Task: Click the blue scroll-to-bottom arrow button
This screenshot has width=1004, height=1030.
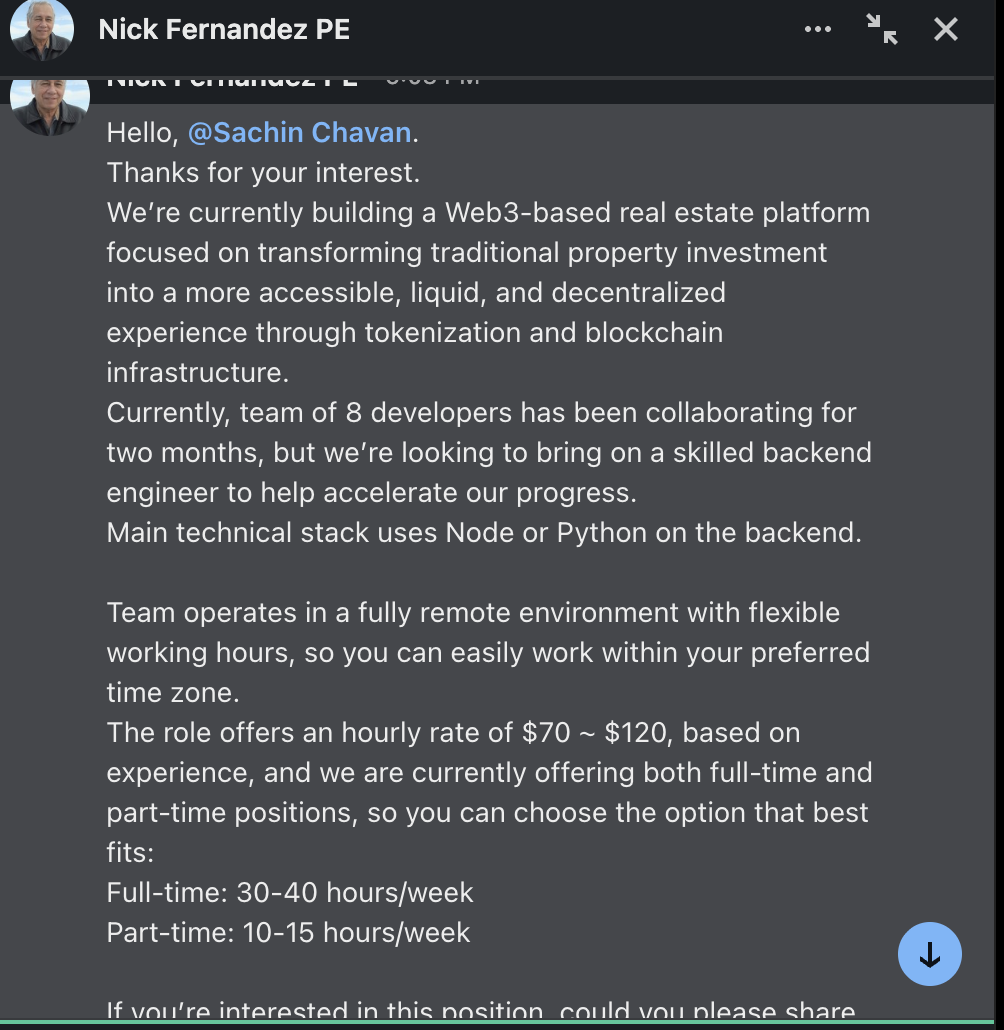Action: click(930, 954)
